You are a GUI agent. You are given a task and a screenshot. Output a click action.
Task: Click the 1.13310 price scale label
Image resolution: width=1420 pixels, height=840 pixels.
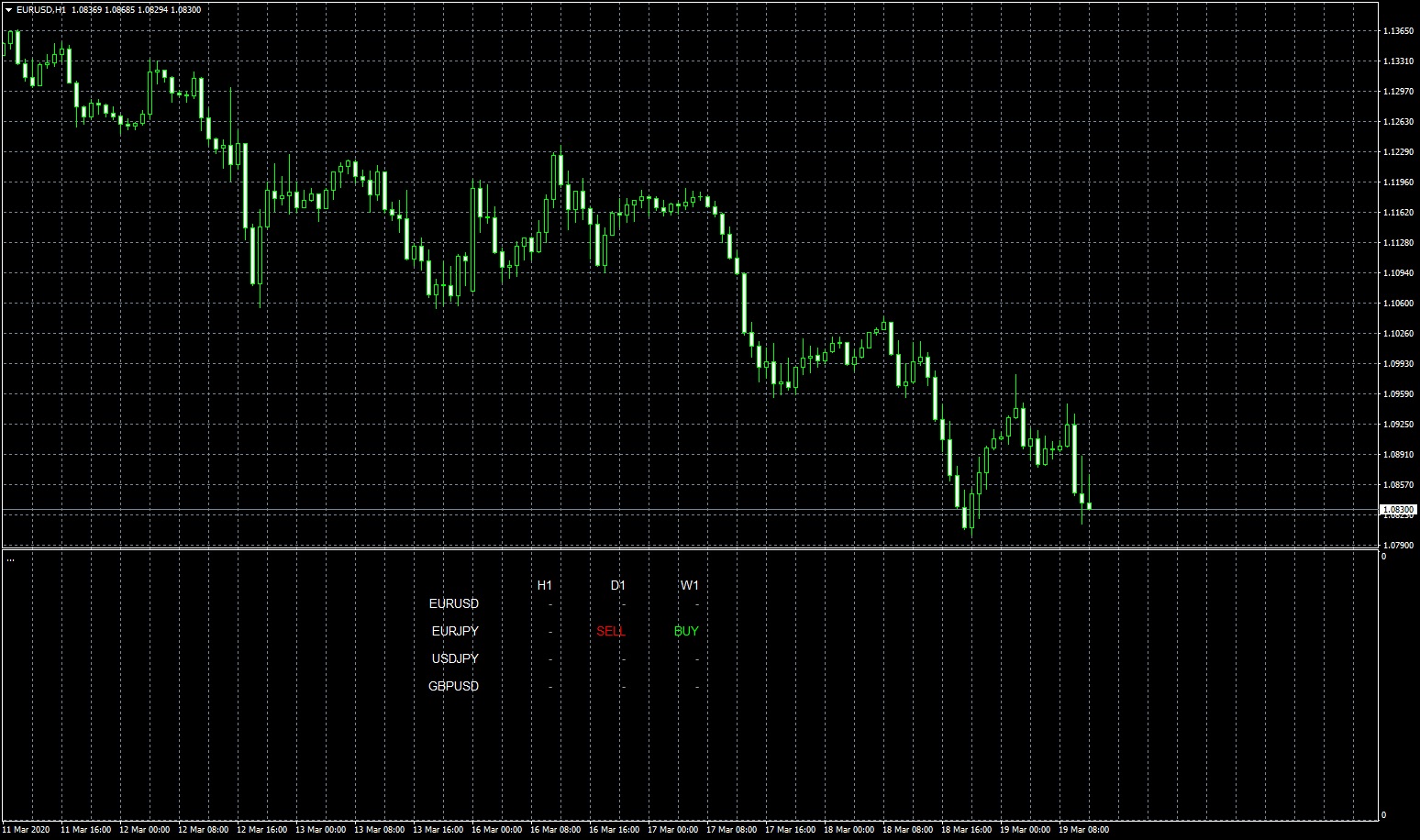(x=1398, y=61)
